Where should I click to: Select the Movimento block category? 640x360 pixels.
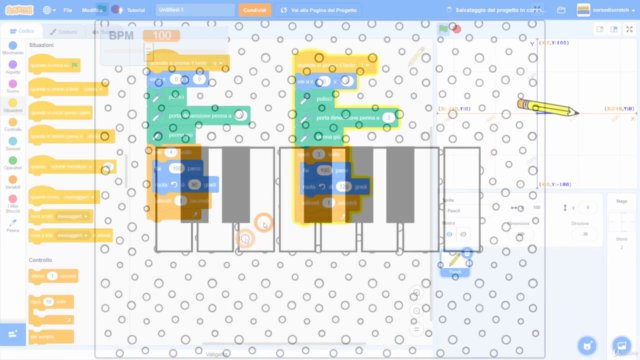pyautogui.click(x=13, y=48)
